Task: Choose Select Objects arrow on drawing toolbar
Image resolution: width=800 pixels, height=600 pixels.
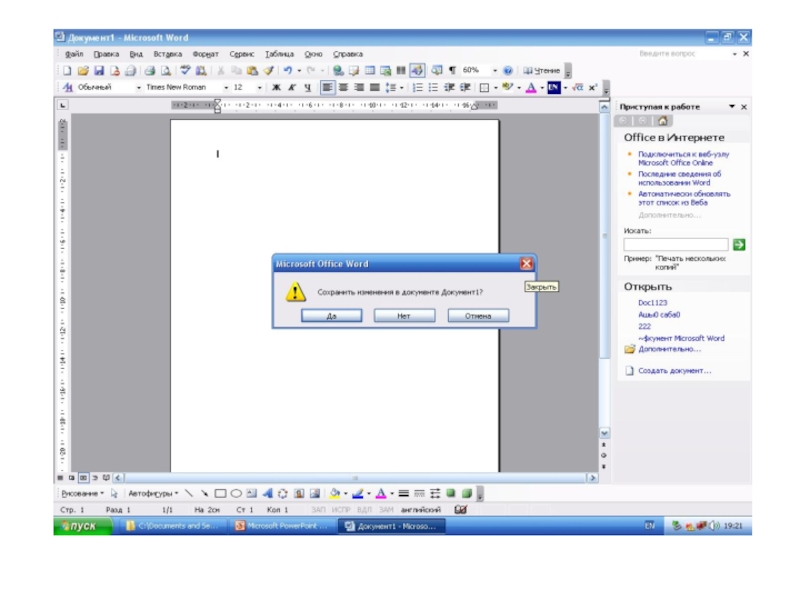Action: click(114, 493)
